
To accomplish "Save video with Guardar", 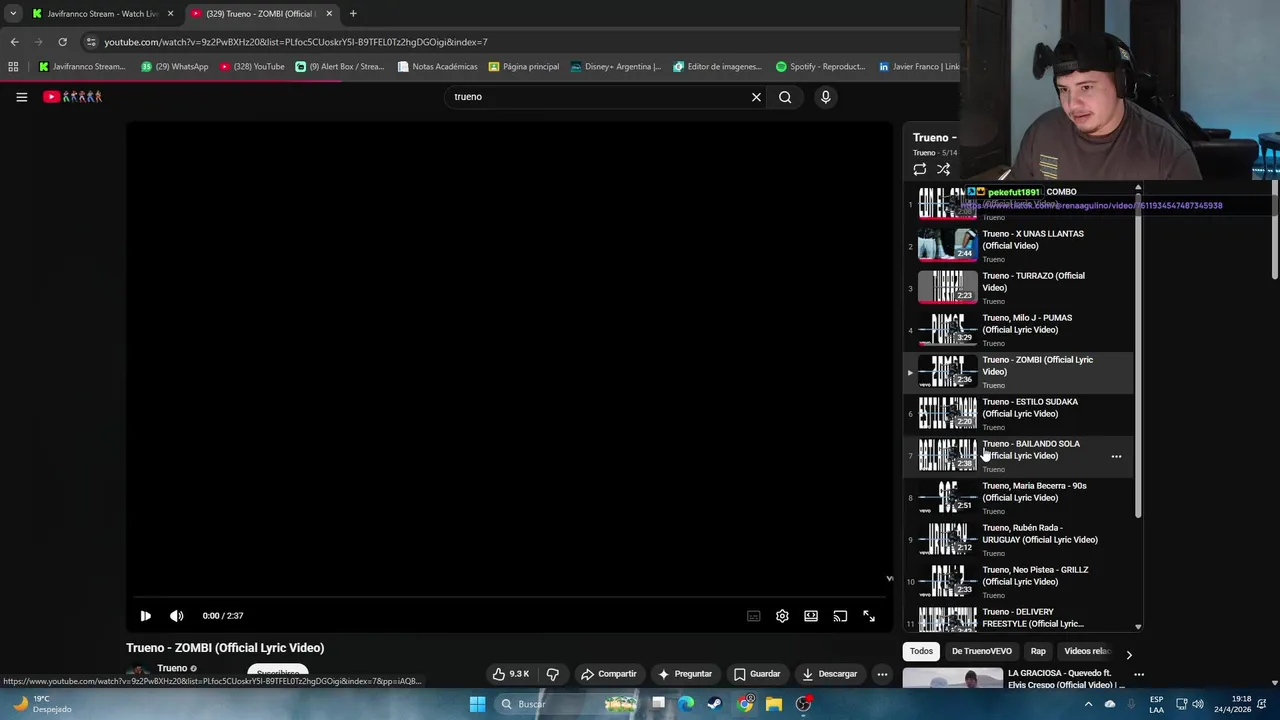I will (757, 674).
